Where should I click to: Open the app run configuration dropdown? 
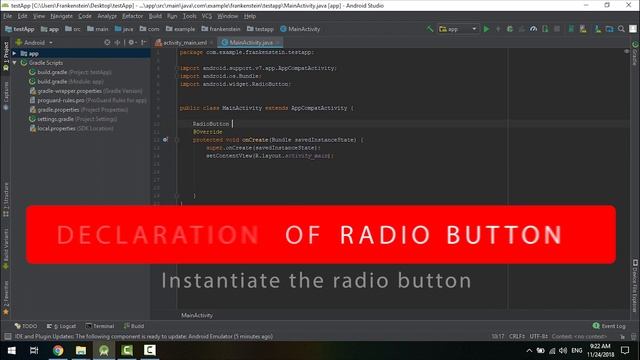point(458,29)
